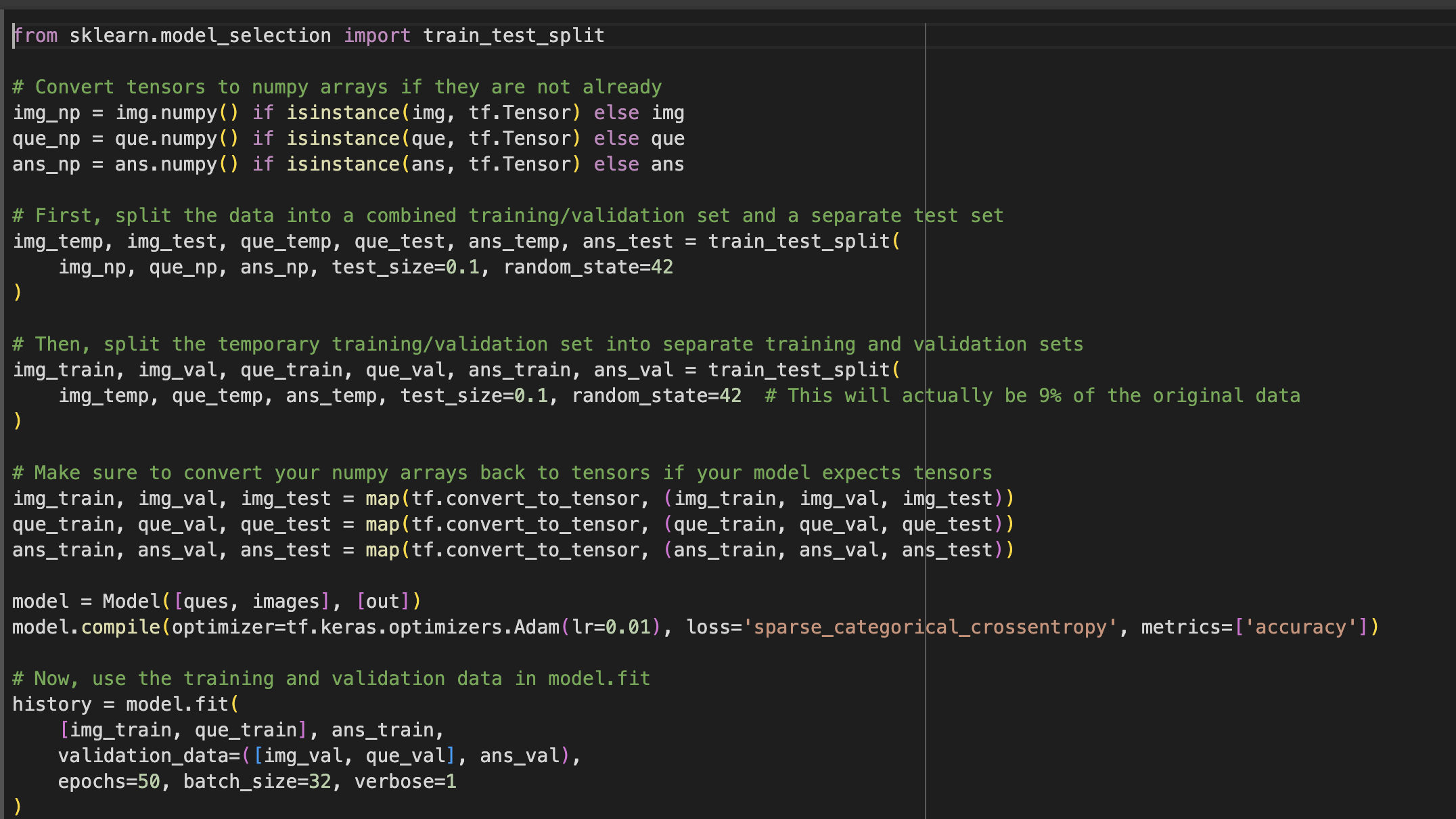Click 'test_size=0.1' in first train_test_split call
Screen dimensions: 1456x819
(x=405, y=267)
